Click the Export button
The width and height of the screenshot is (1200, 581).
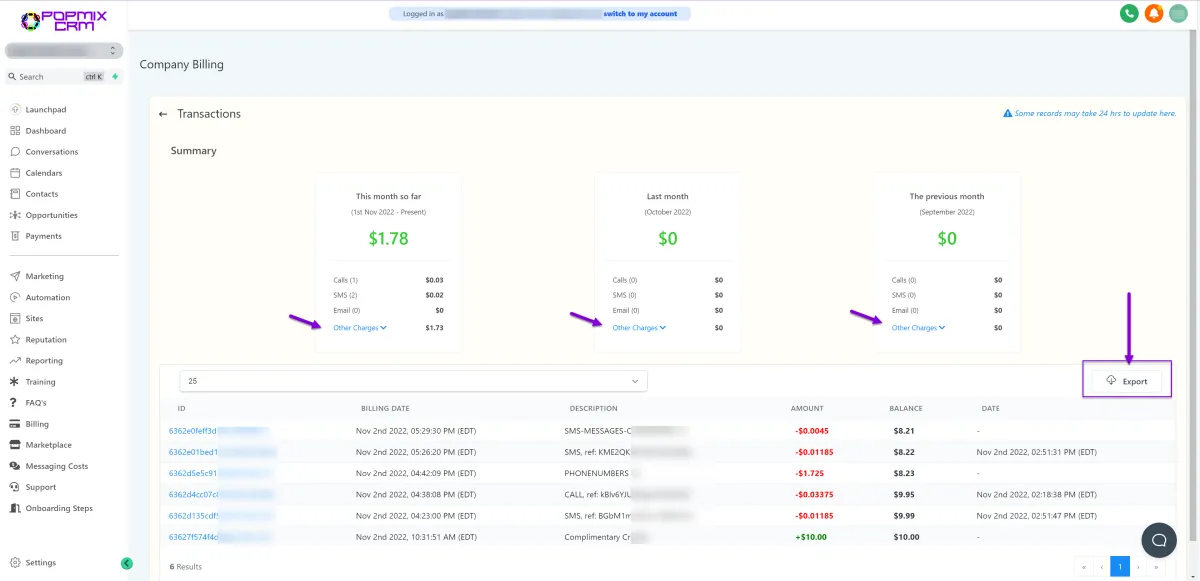coord(1126,381)
